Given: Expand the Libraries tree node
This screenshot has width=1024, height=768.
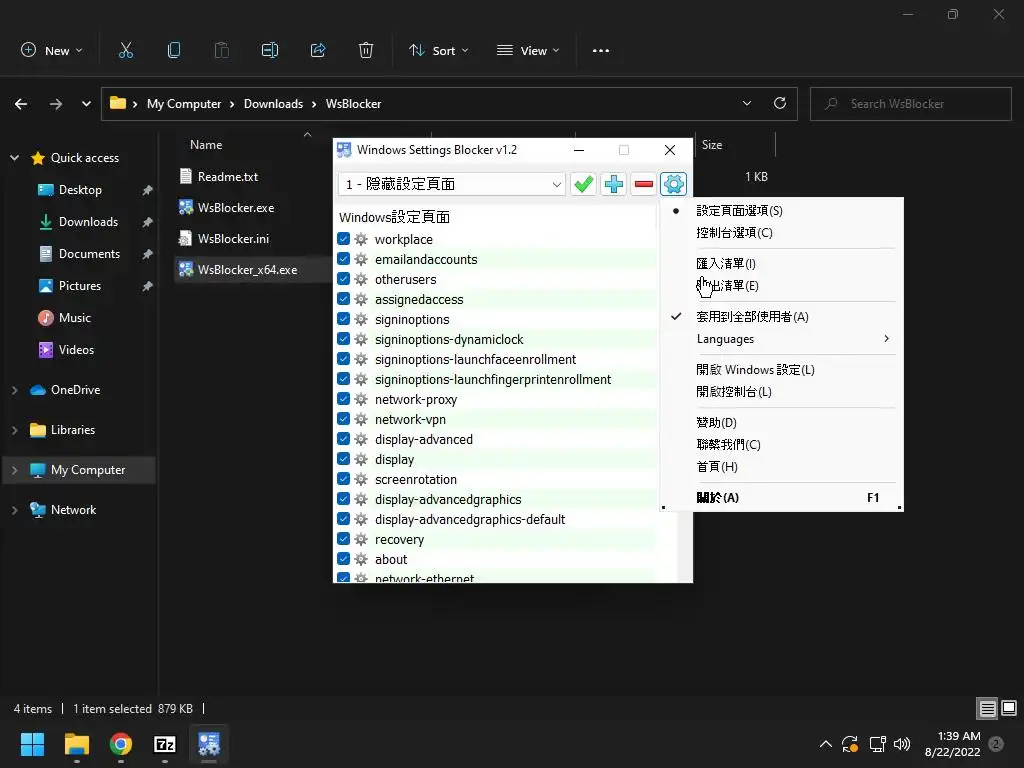Looking at the screenshot, I should click(x=14, y=430).
